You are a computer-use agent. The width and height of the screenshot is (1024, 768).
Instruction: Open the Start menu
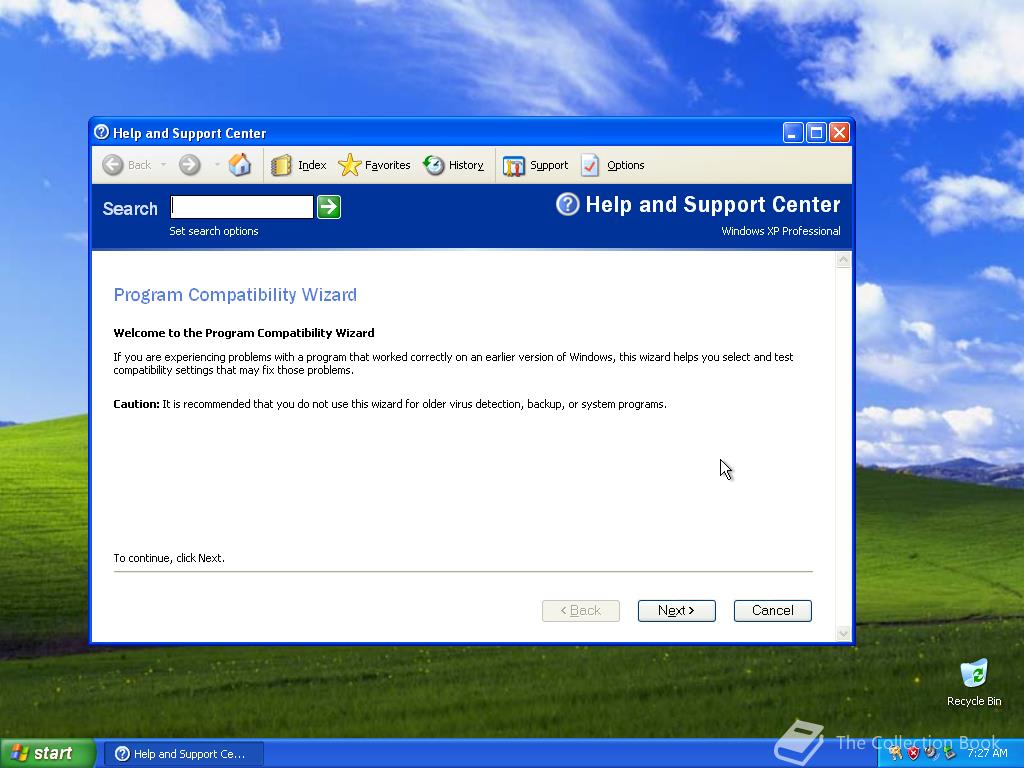[47, 754]
